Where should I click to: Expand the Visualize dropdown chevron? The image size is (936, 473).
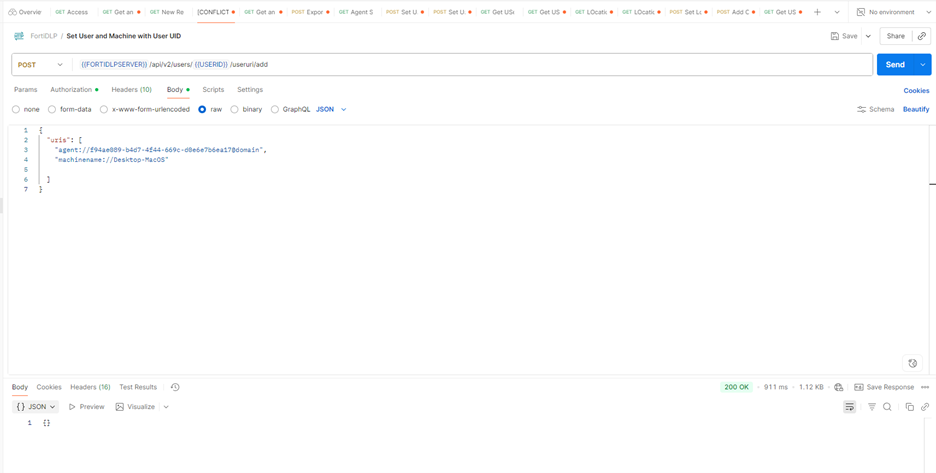(x=166, y=407)
